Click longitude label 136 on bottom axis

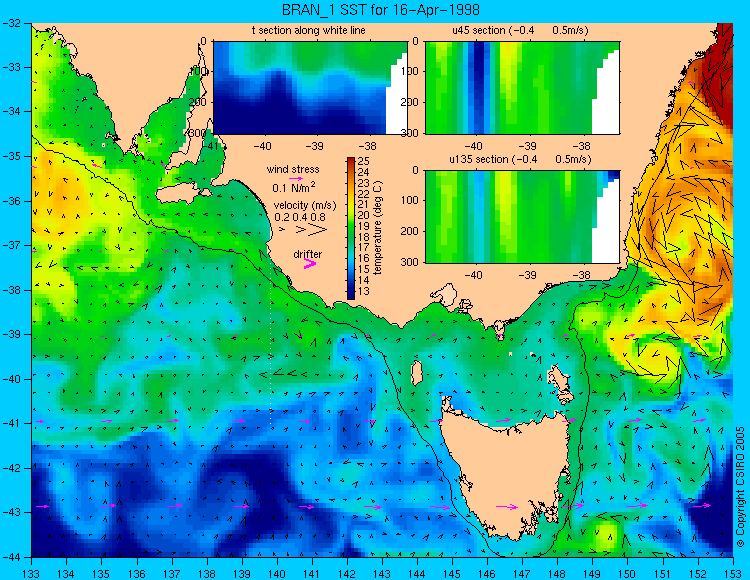[x=137, y=574]
